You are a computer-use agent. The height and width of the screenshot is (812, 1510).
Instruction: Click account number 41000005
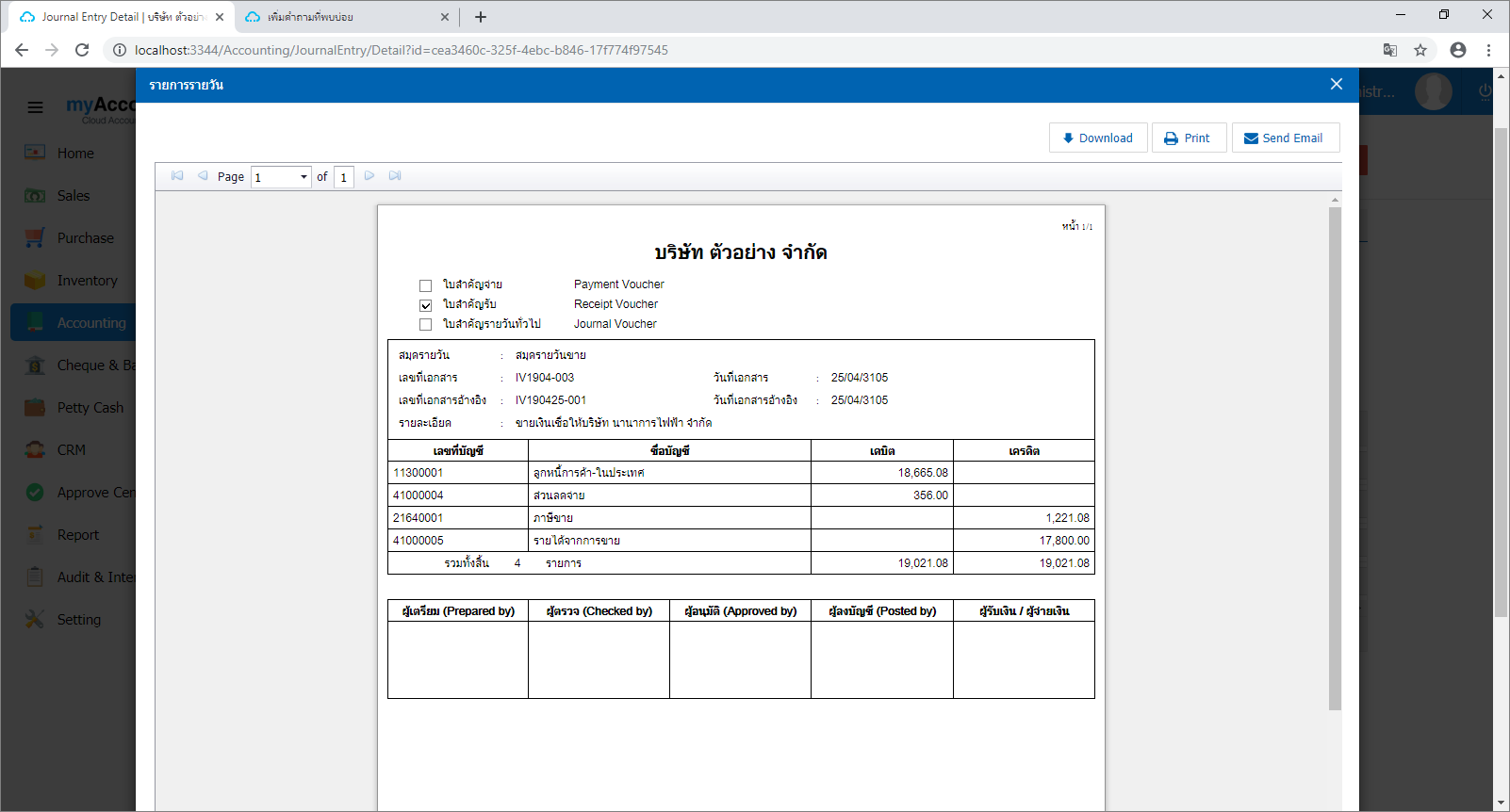click(419, 541)
